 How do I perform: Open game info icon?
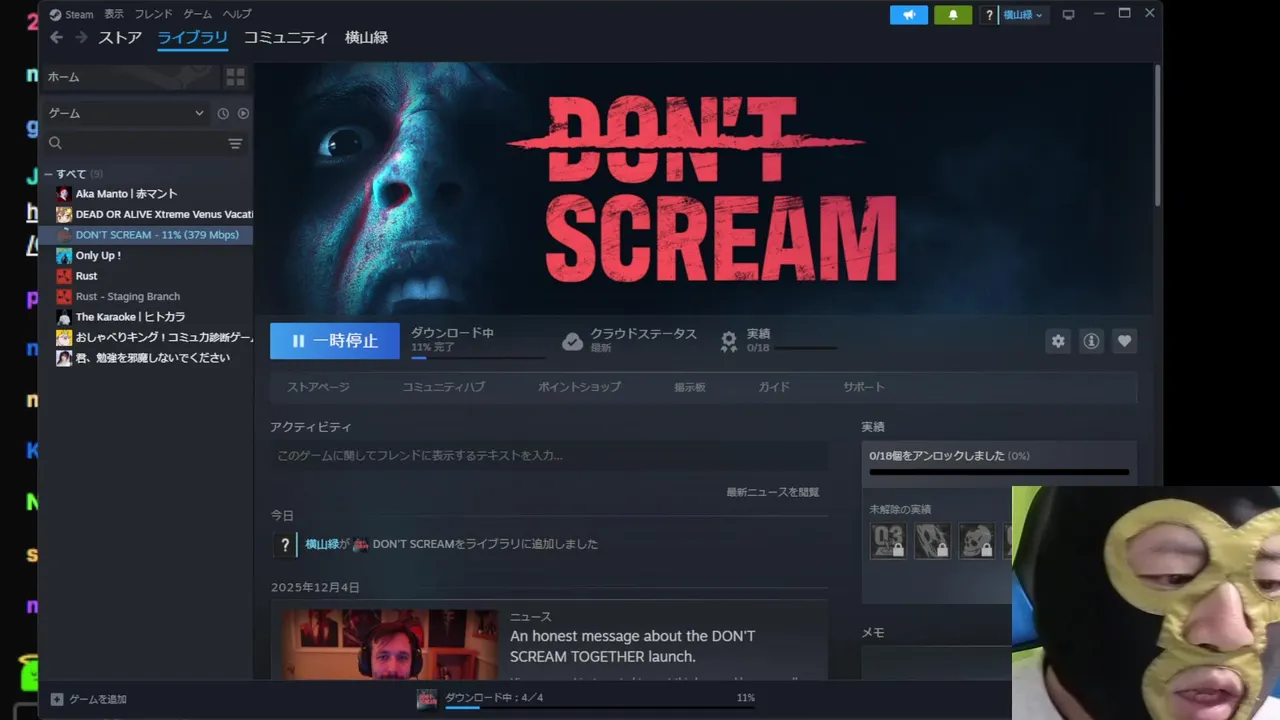(x=1091, y=341)
